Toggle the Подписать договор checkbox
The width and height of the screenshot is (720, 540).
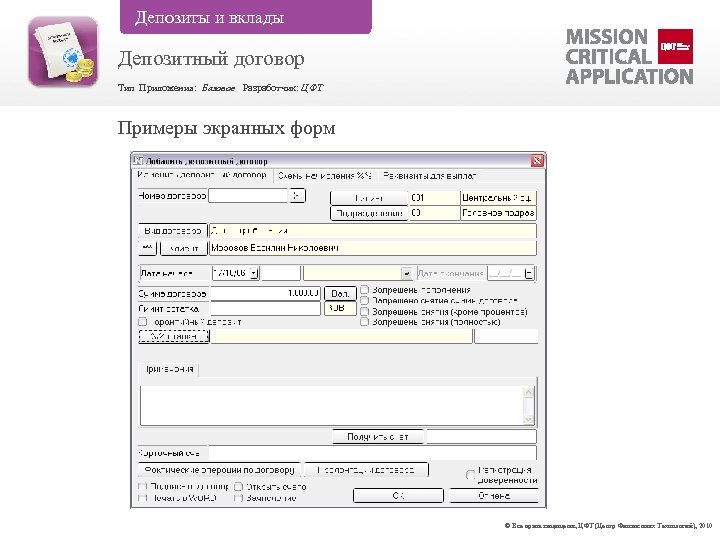pyautogui.click(x=143, y=486)
